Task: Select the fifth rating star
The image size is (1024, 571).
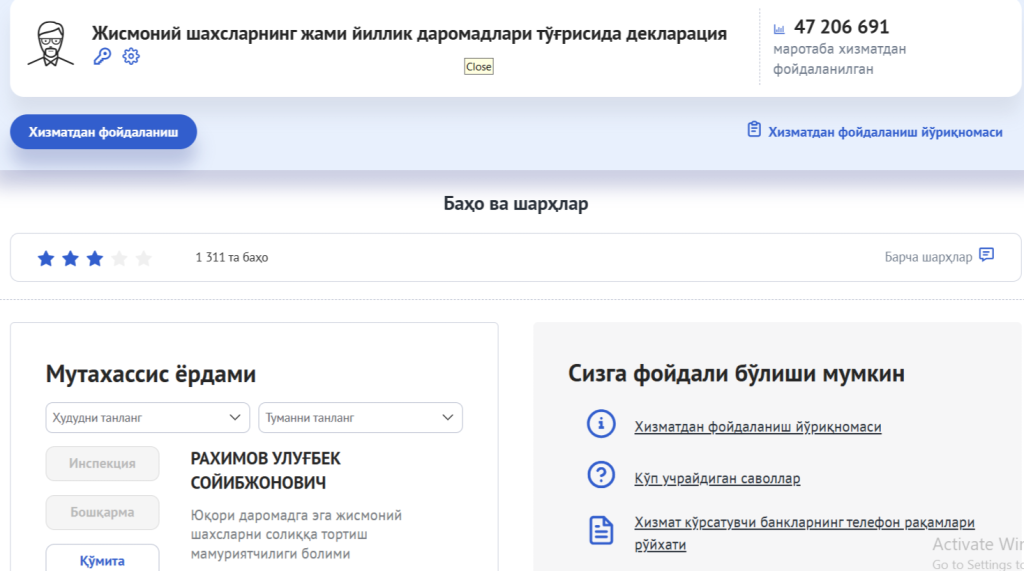Action: [x=144, y=259]
